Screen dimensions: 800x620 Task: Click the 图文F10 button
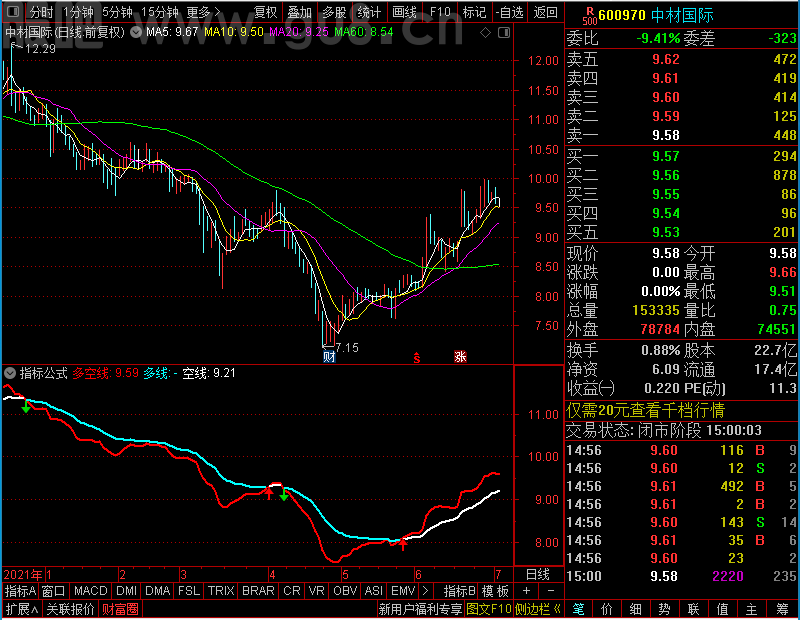489,609
